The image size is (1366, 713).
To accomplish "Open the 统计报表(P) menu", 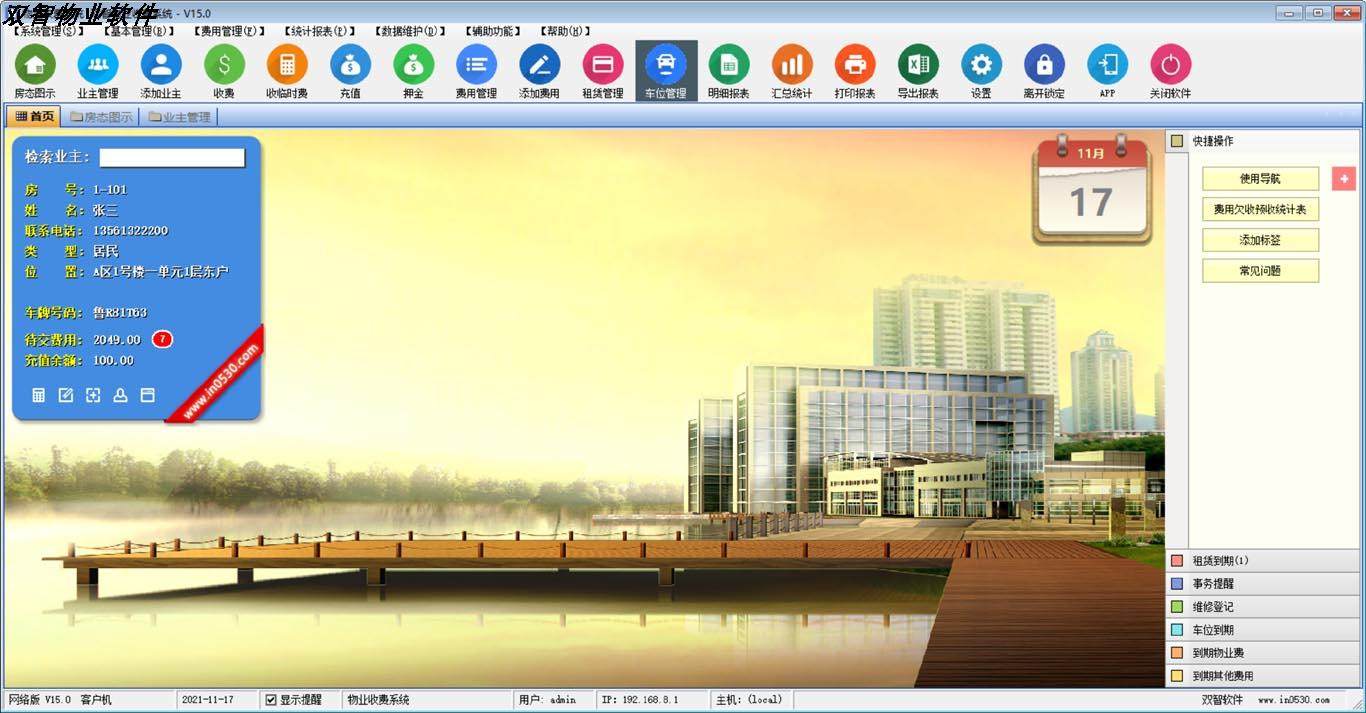I will (x=319, y=31).
